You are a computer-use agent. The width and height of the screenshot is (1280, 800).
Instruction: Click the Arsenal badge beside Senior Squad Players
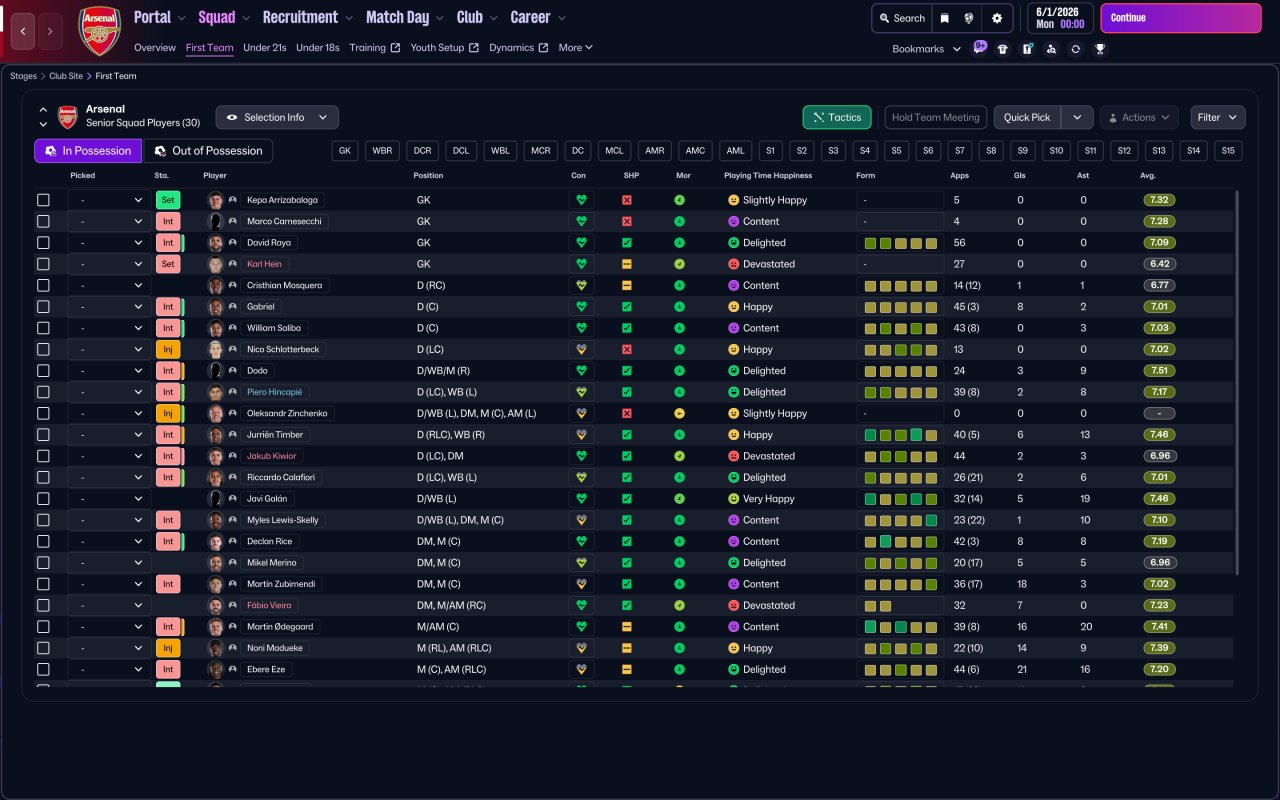68,117
